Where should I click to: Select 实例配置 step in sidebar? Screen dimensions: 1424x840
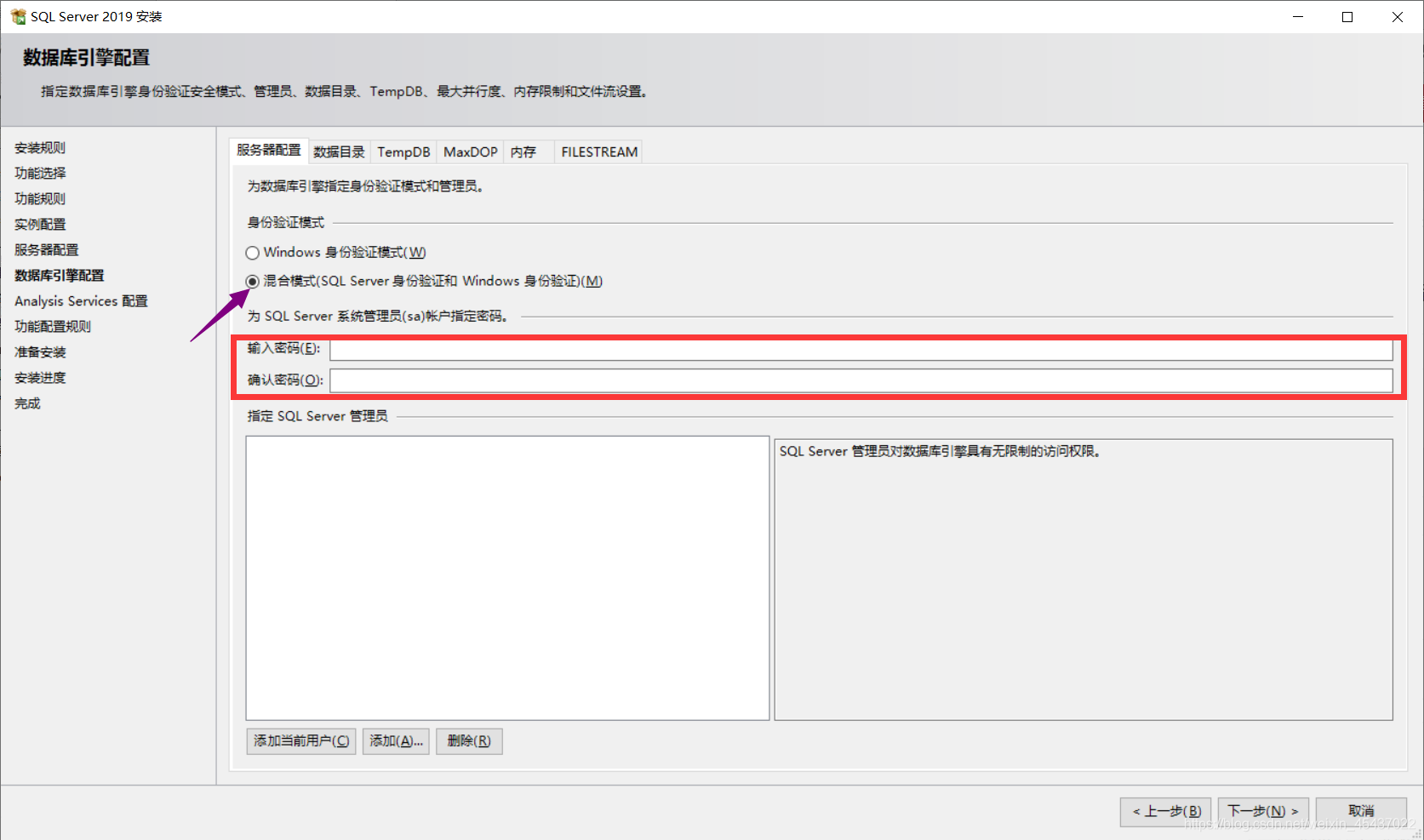40,225
